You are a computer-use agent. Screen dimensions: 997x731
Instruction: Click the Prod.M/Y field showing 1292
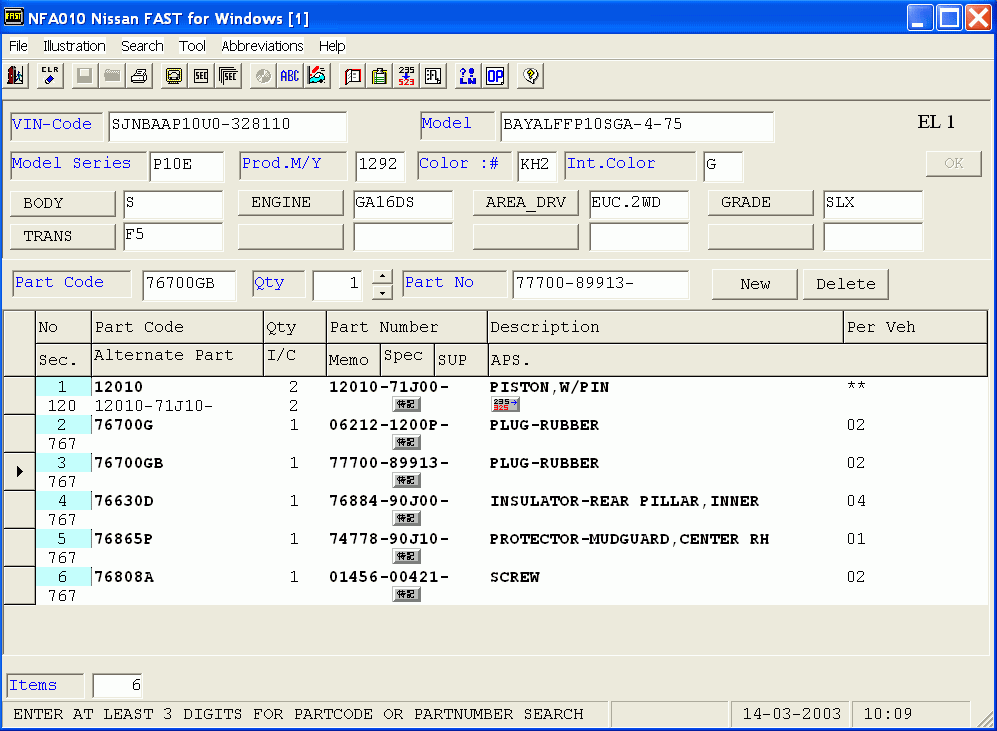(380, 165)
